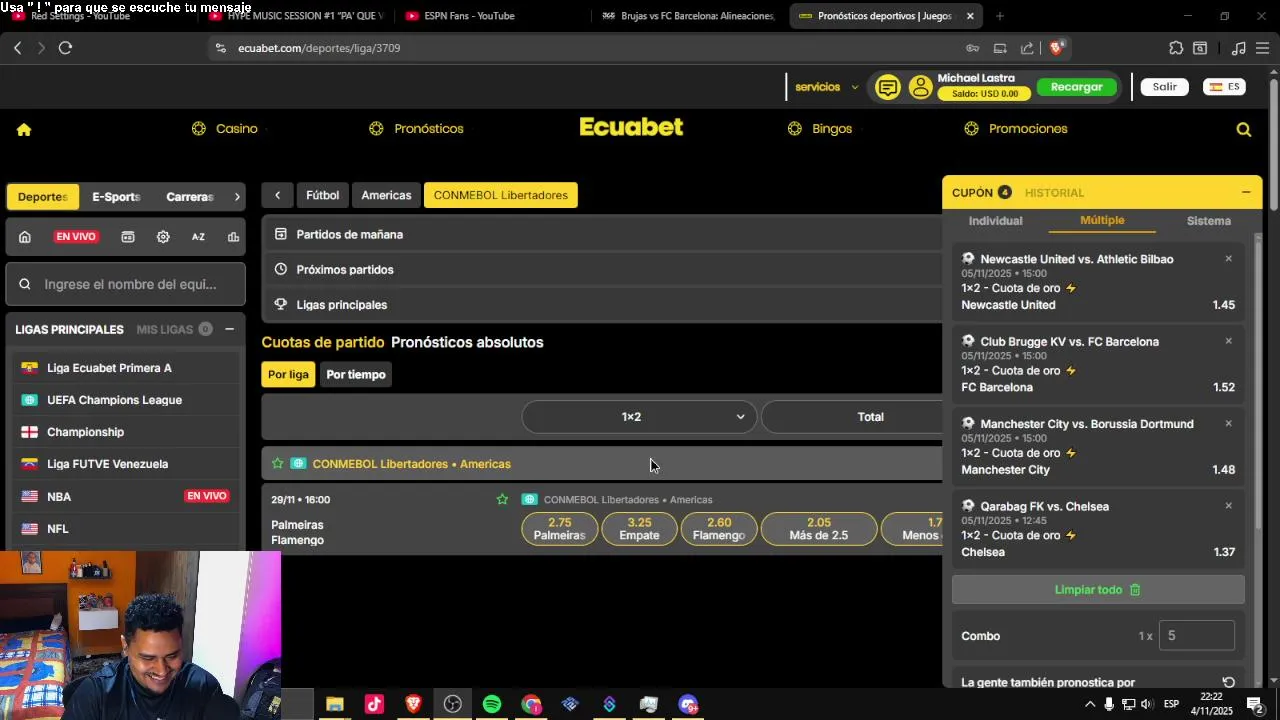The height and width of the screenshot is (720, 1280).
Task: Open the browser hamburger menu
Action: click(x=1262, y=48)
